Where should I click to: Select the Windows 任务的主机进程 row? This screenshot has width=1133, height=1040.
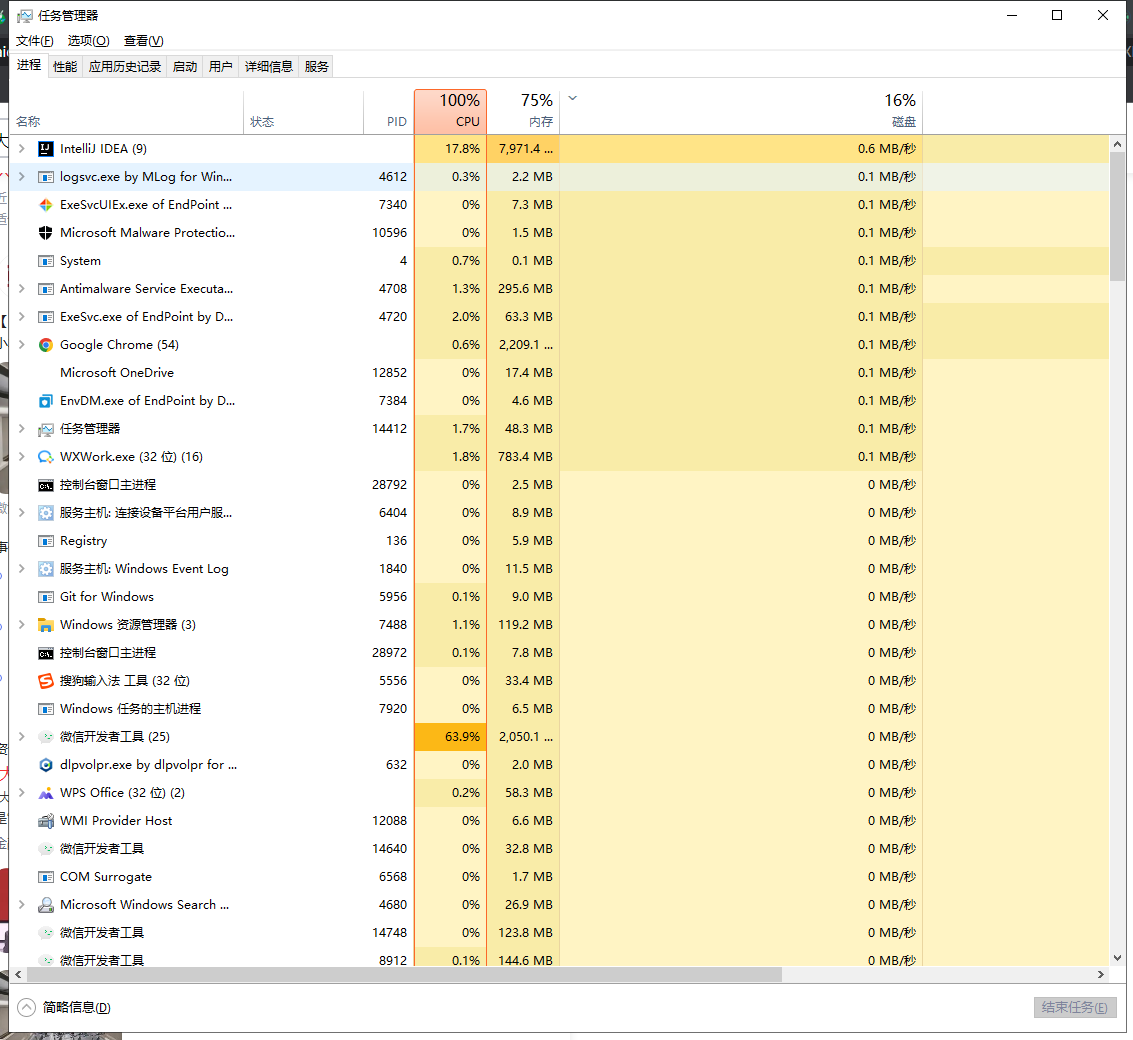point(559,709)
